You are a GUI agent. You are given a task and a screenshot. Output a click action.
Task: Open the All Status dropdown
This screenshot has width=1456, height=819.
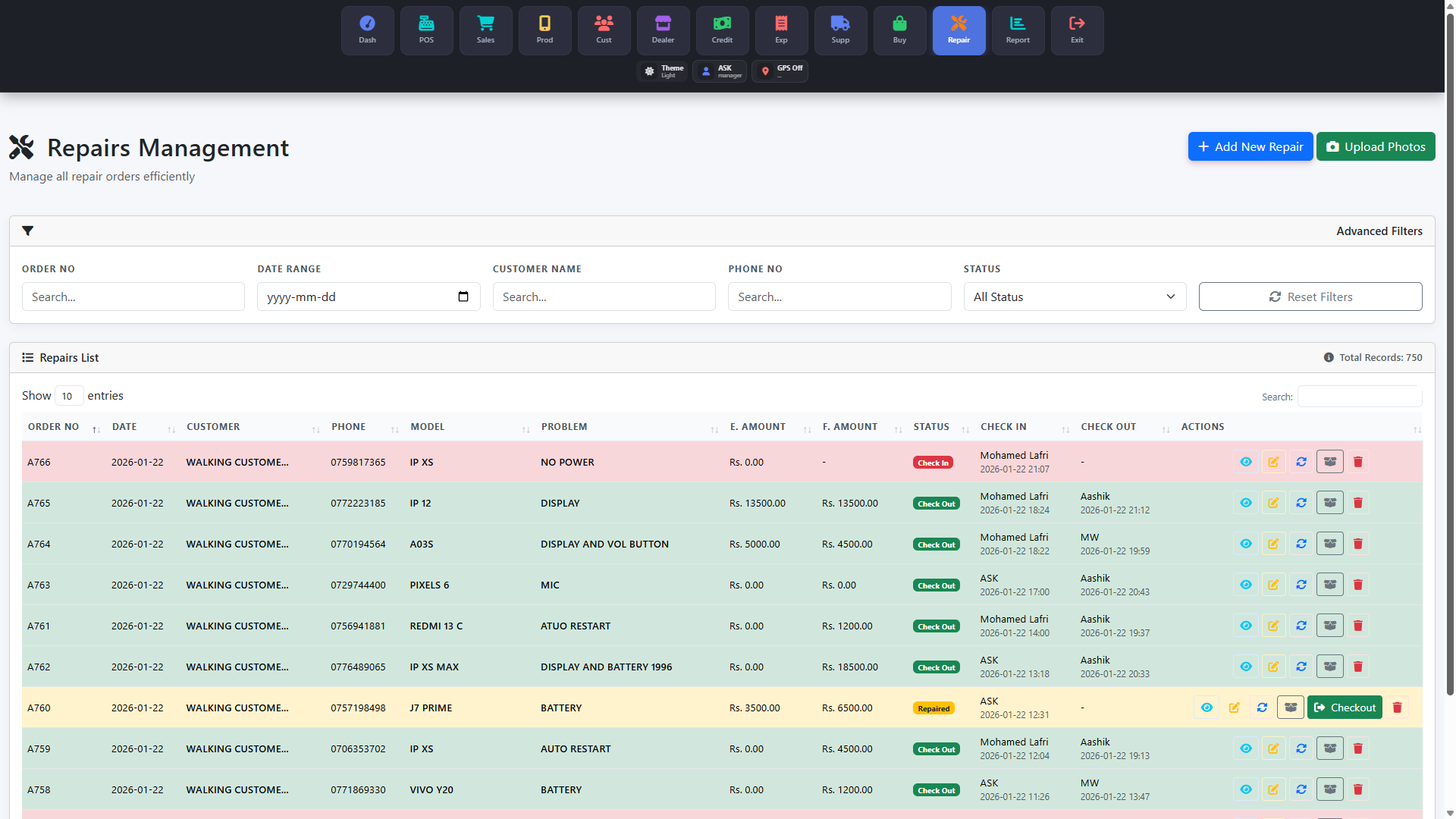pos(1074,297)
